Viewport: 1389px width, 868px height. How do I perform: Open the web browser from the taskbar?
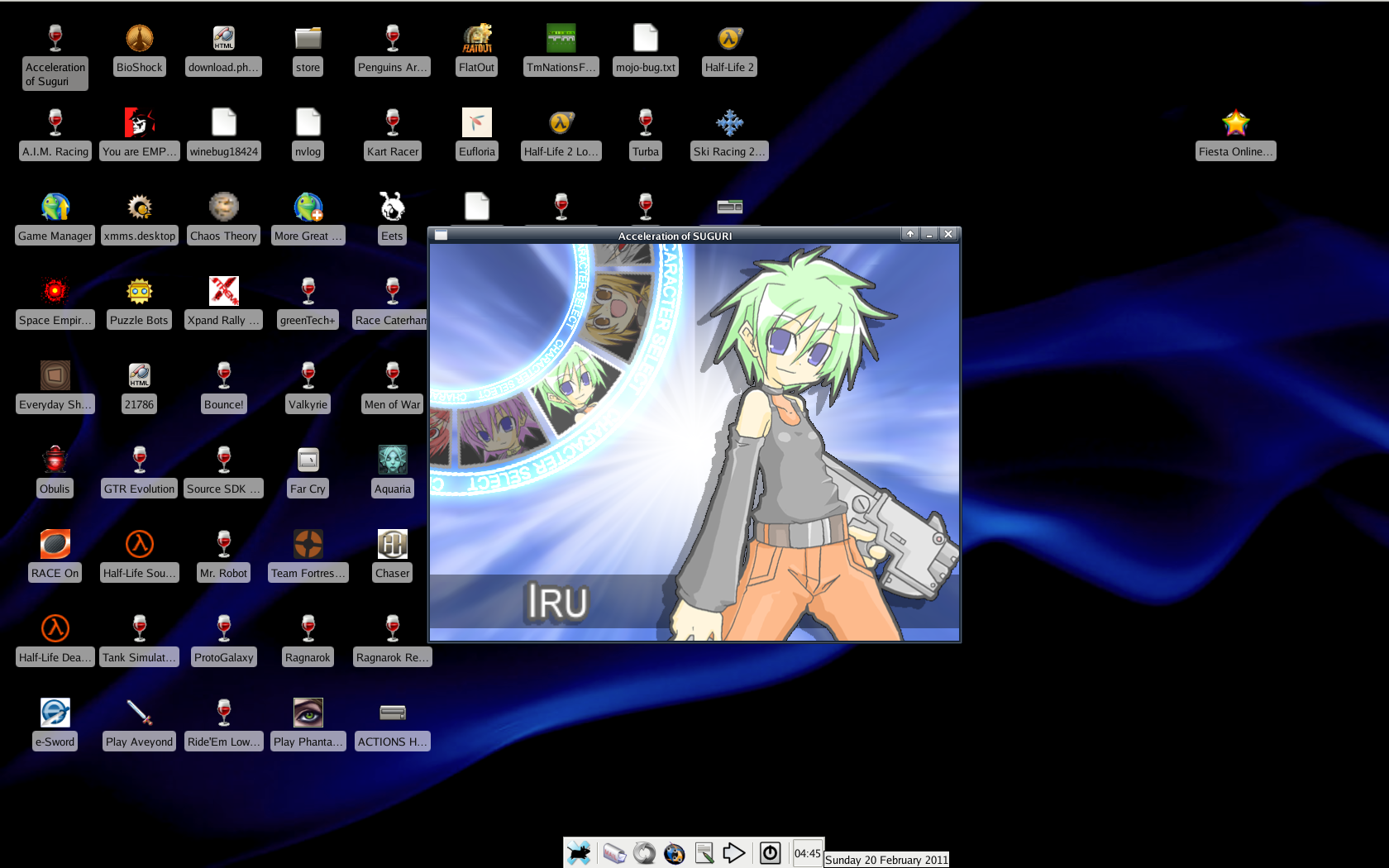tap(674, 852)
